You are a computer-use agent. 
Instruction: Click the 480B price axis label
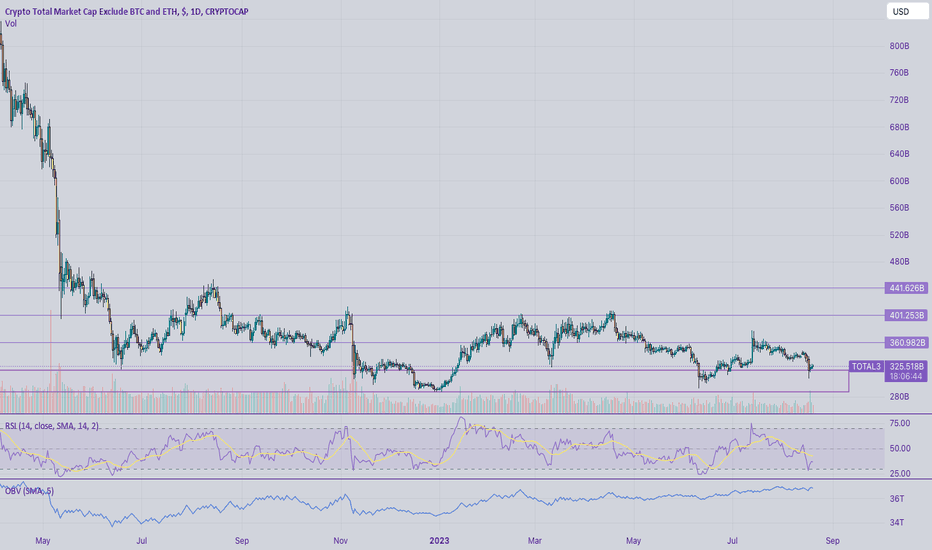tap(899, 262)
